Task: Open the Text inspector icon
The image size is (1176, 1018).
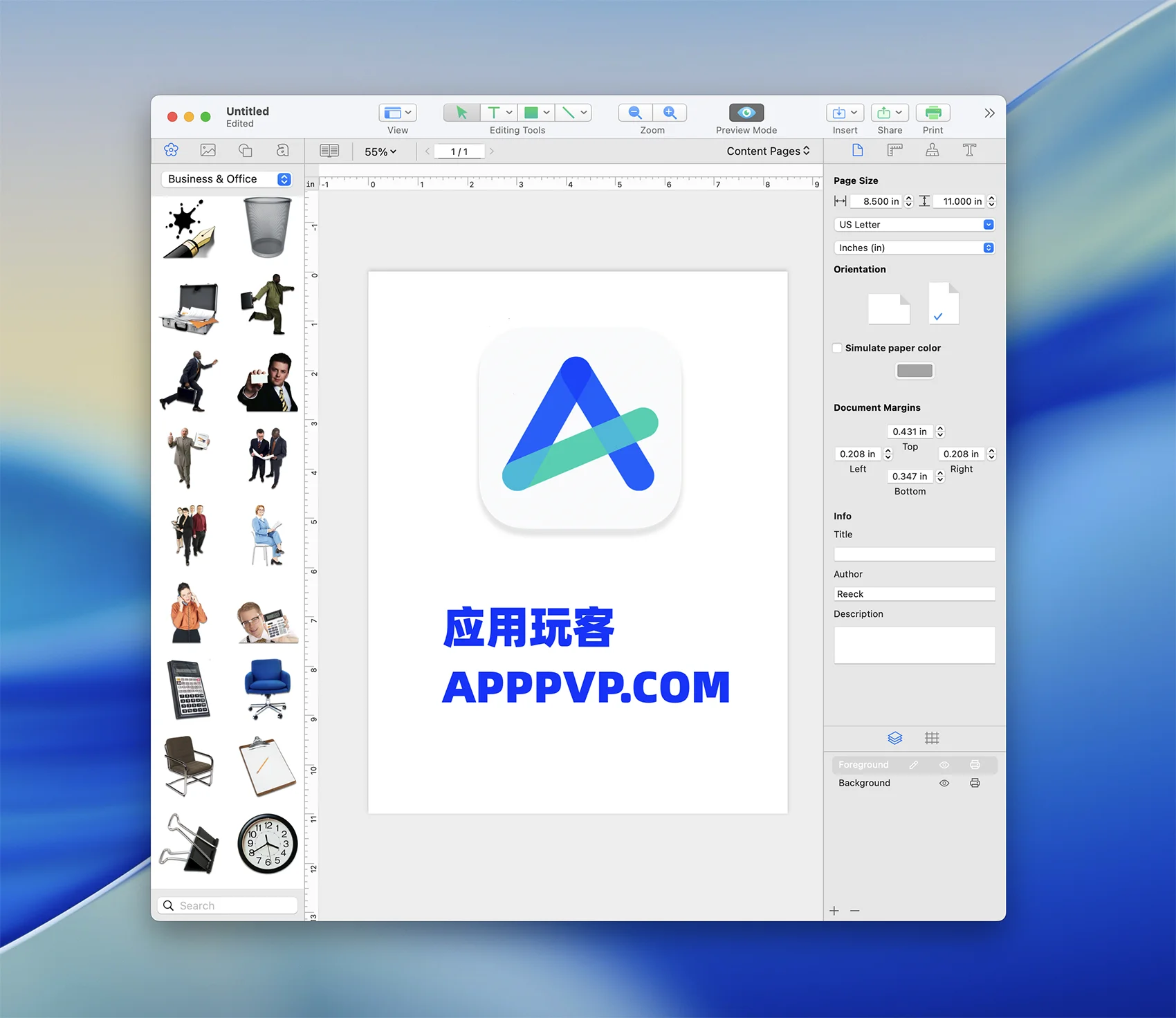Action: [x=969, y=150]
